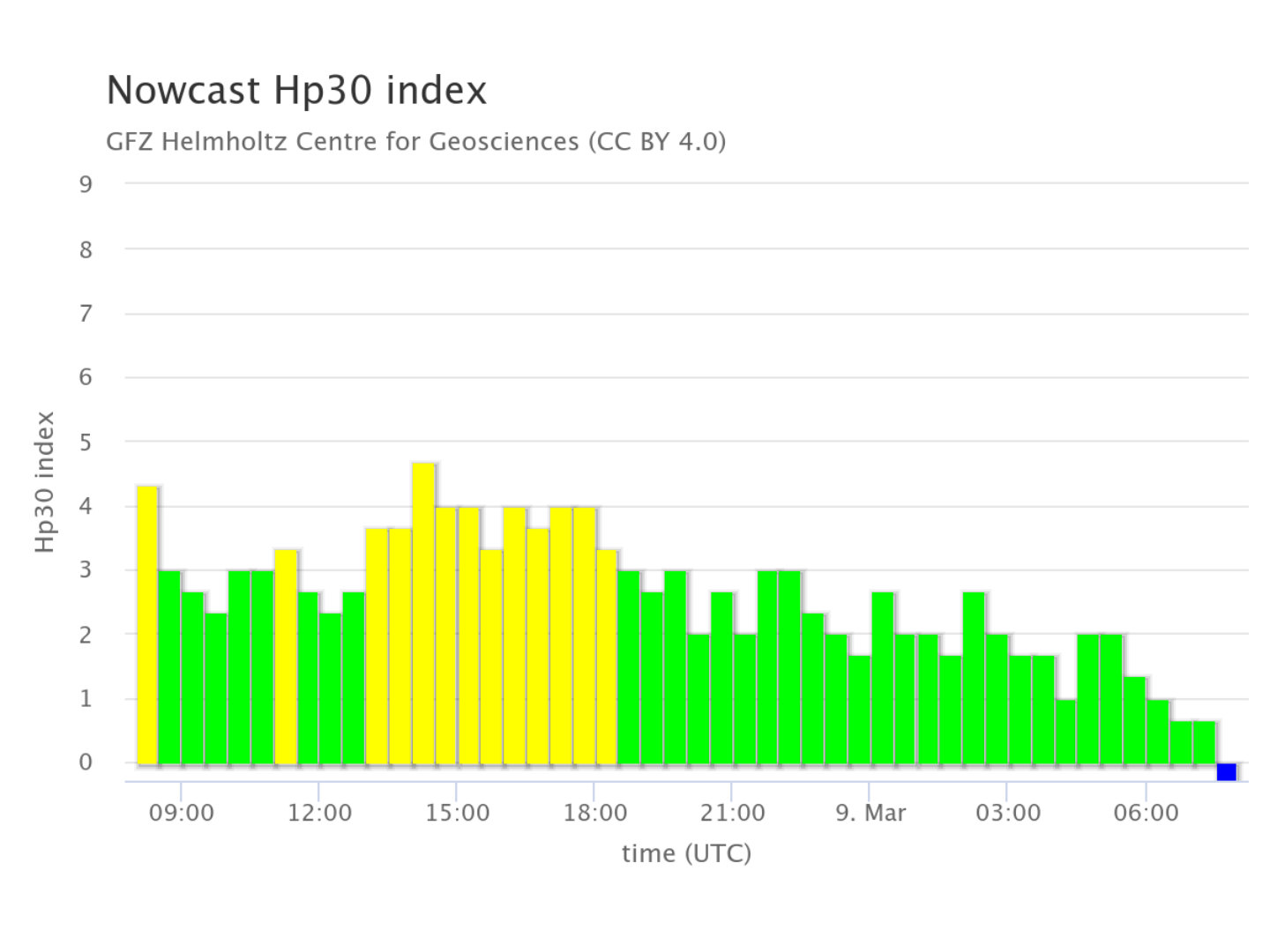This screenshot has height=952, width=1270.
Task: Select the "21:00" time label
Action: point(732,813)
